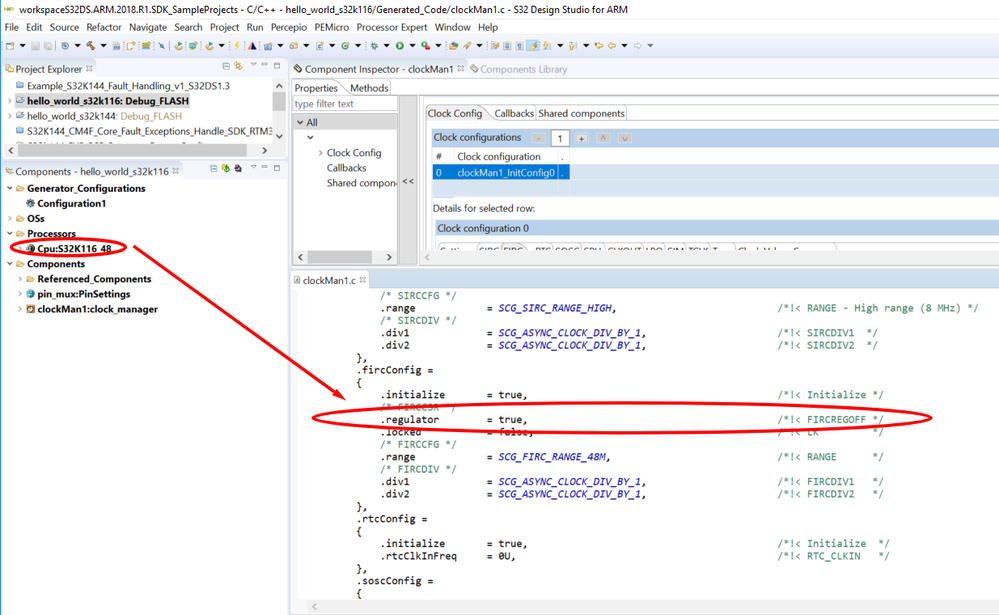
Task: Click the blue-red triangle toolbar icon
Action: tap(252, 46)
